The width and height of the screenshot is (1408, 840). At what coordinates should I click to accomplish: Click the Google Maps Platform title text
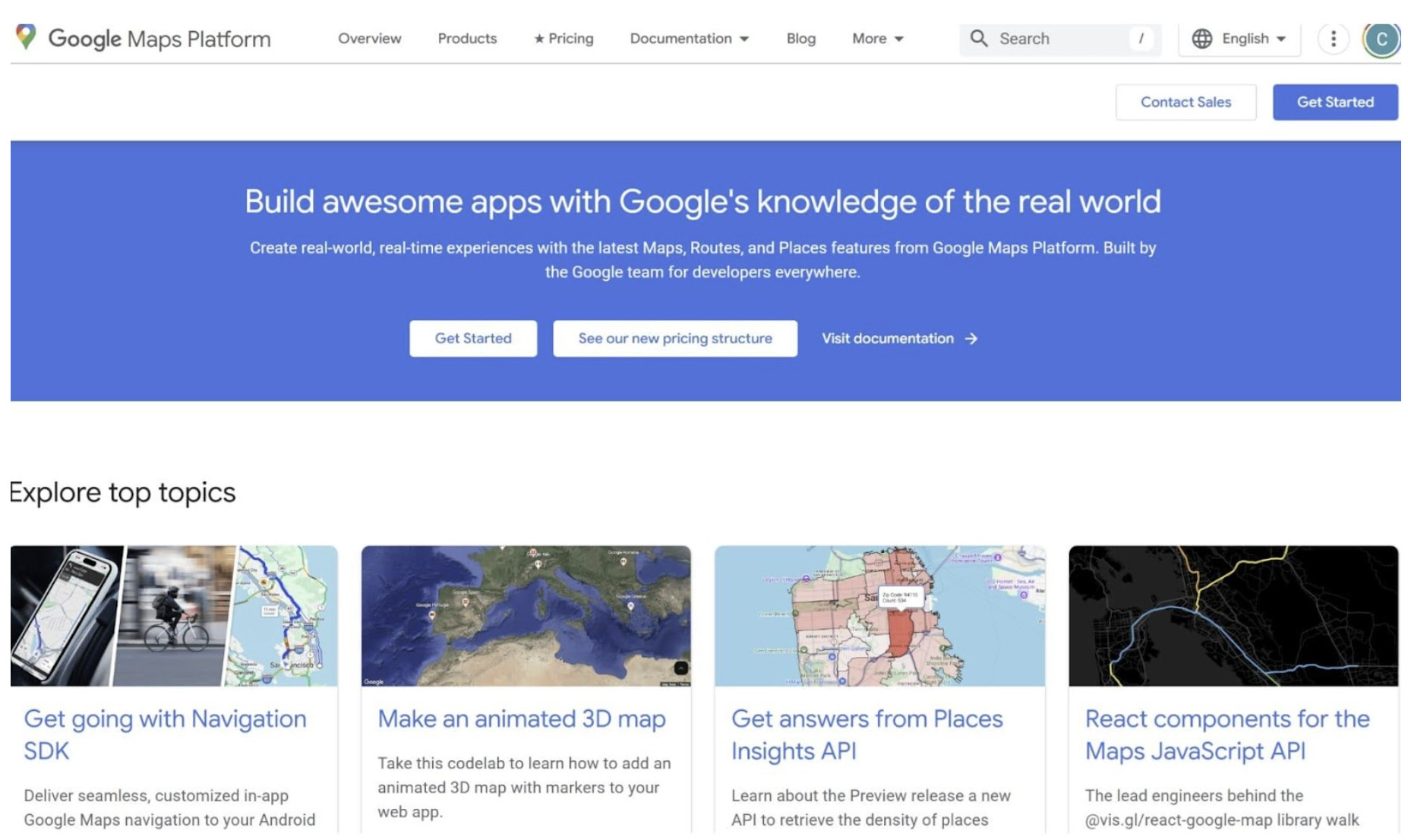coord(159,39)
